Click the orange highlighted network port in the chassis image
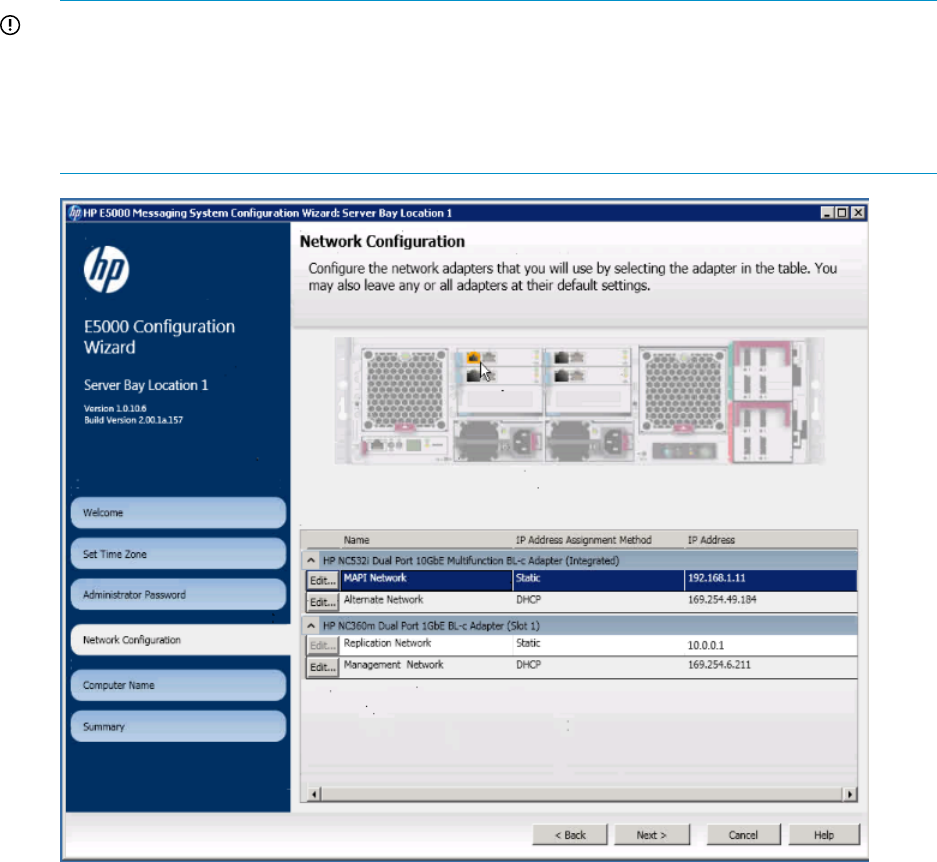Image resolution: width=937 pixels, height=862 pixels. (x=473, y=357)
